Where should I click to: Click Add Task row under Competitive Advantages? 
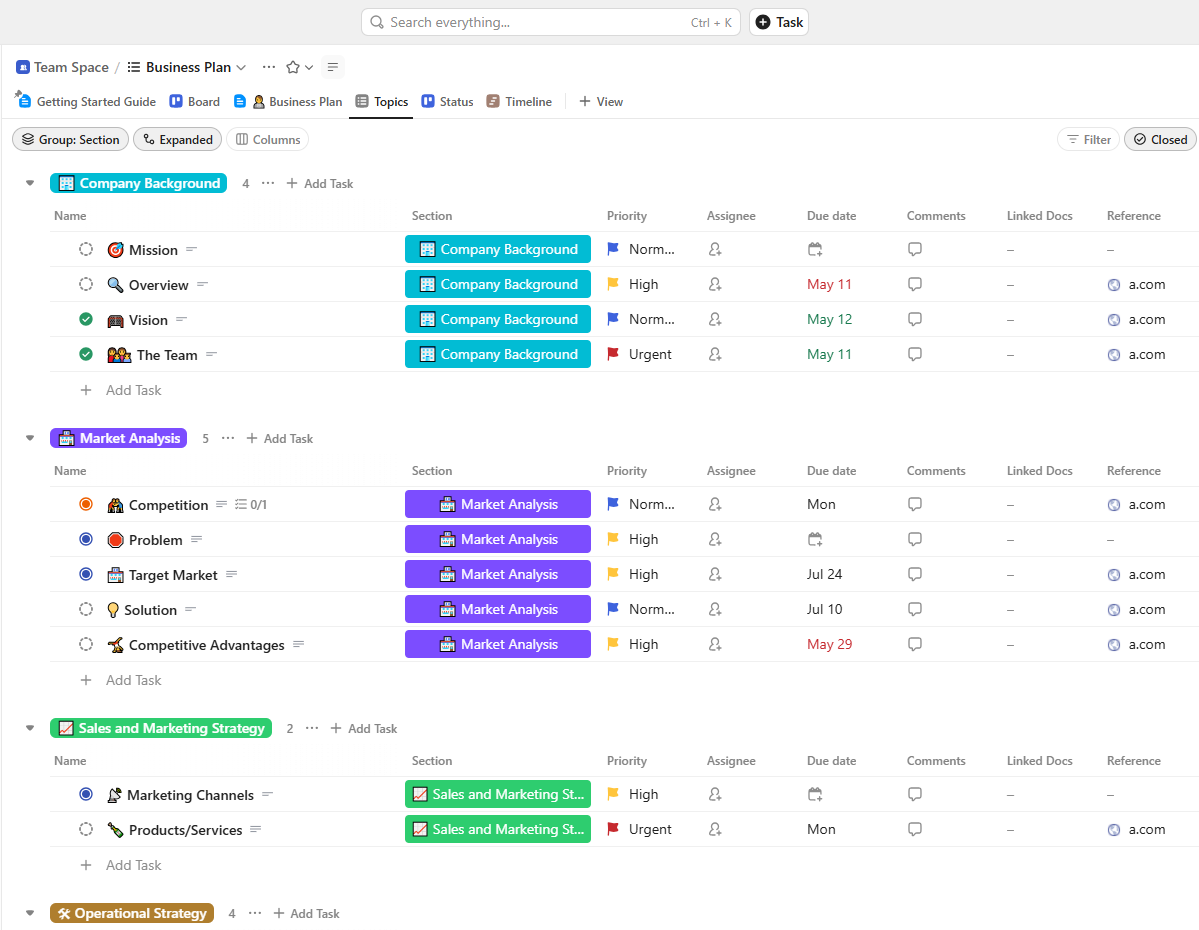[134, 680]
